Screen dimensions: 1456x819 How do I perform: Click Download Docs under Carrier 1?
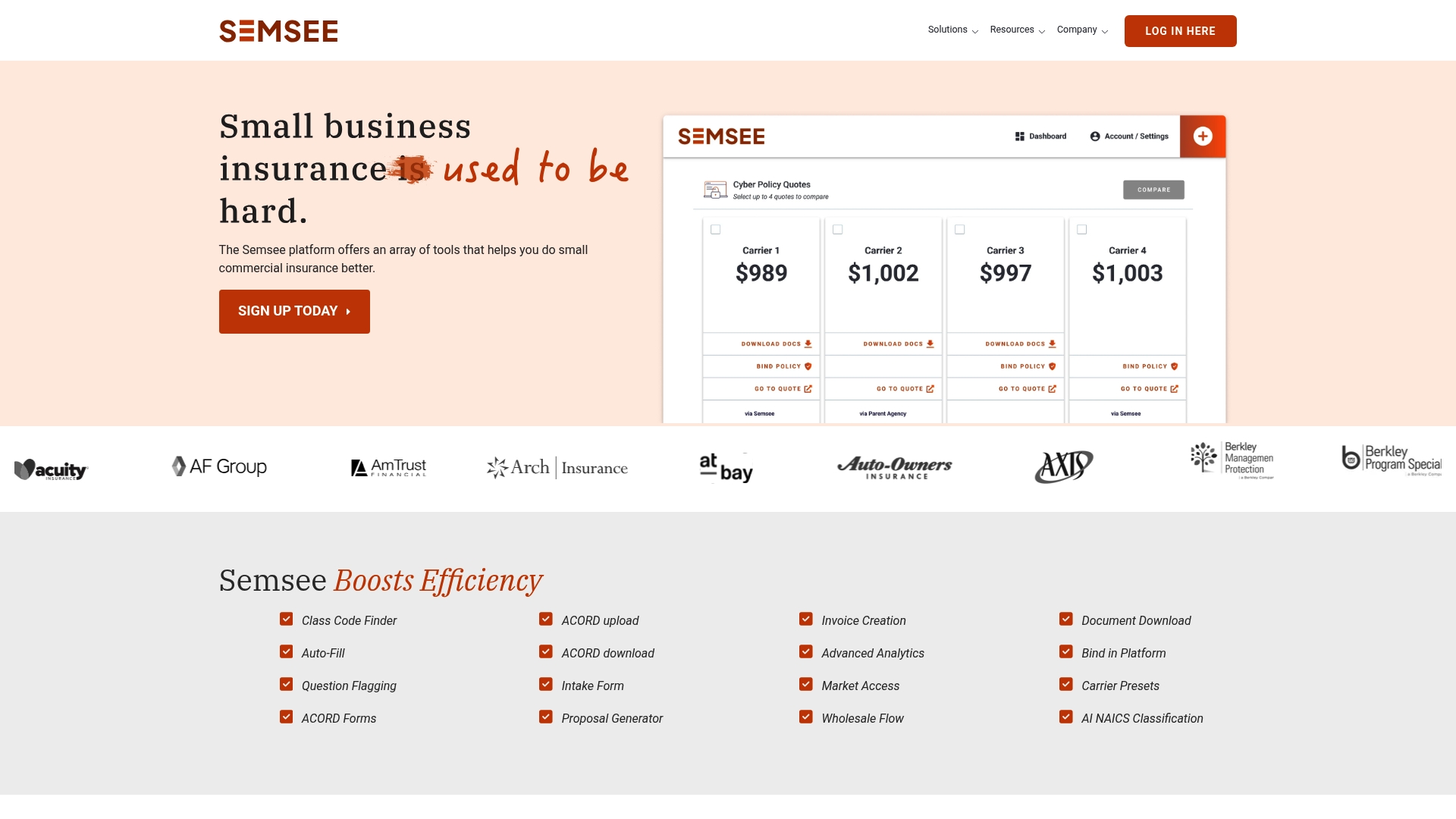click(x=777, y=344)
